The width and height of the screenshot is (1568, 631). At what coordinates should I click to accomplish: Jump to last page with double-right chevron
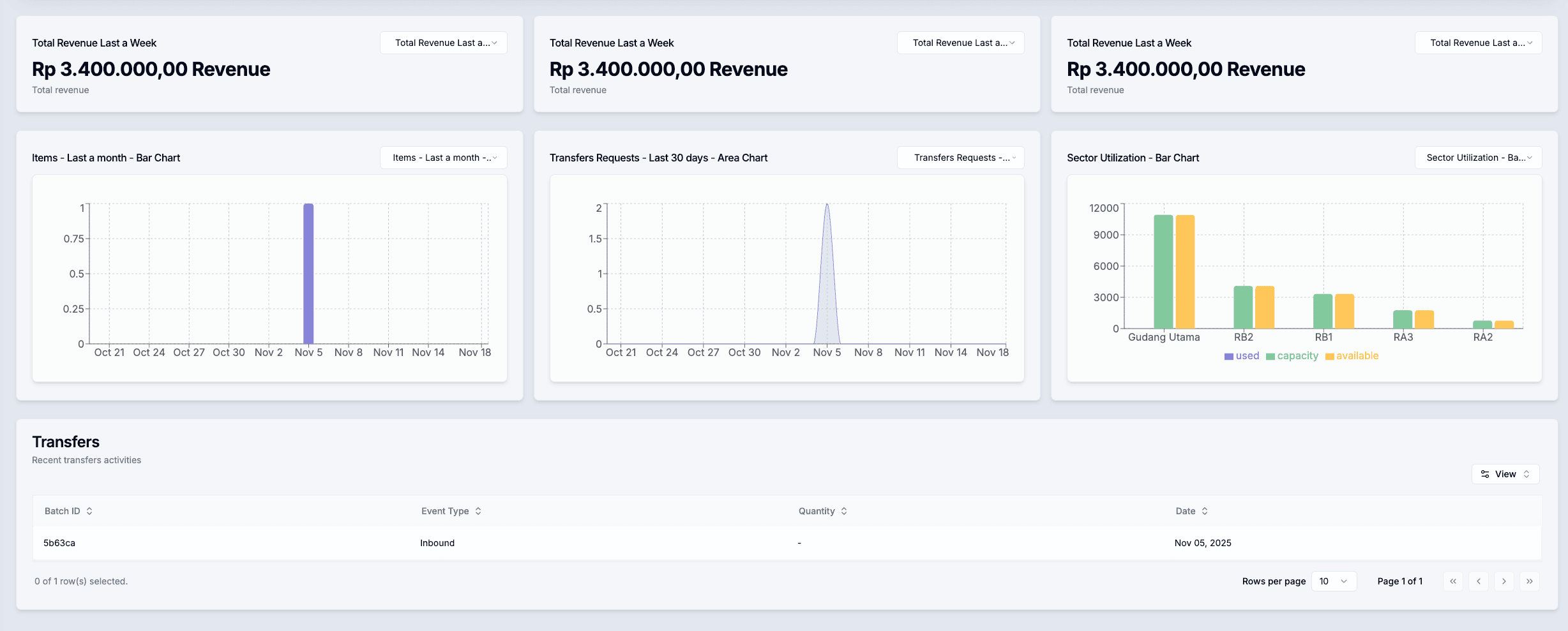tap(1530, 581)
